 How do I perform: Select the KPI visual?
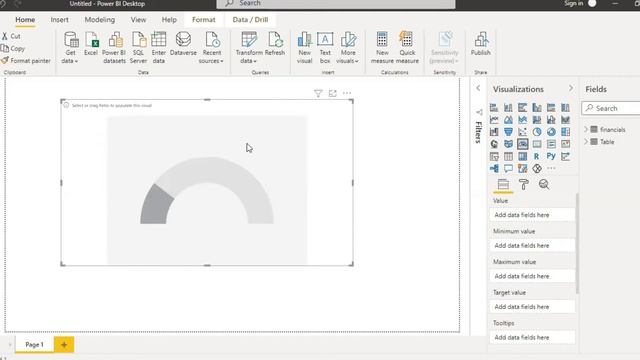point(565,144)
